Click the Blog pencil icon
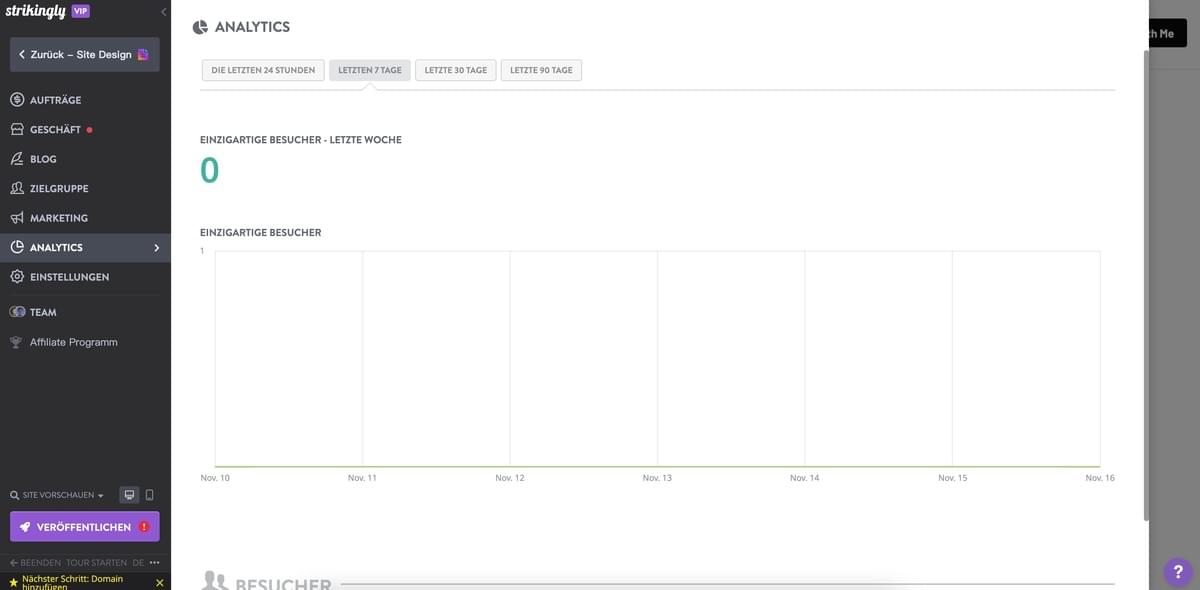This screenshot has height=590, width=1200. 13,156
